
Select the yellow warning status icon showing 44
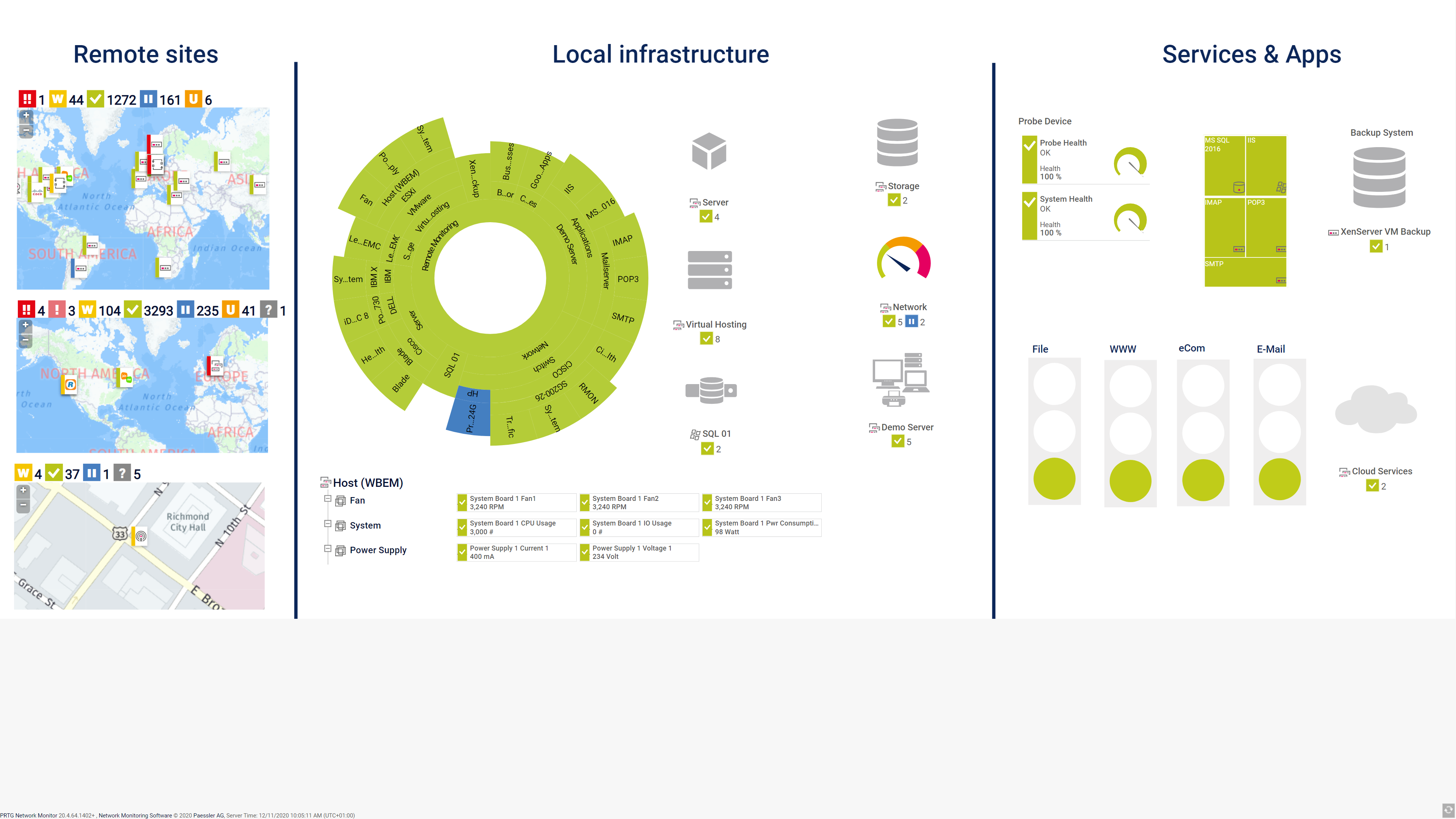point(58,99)
